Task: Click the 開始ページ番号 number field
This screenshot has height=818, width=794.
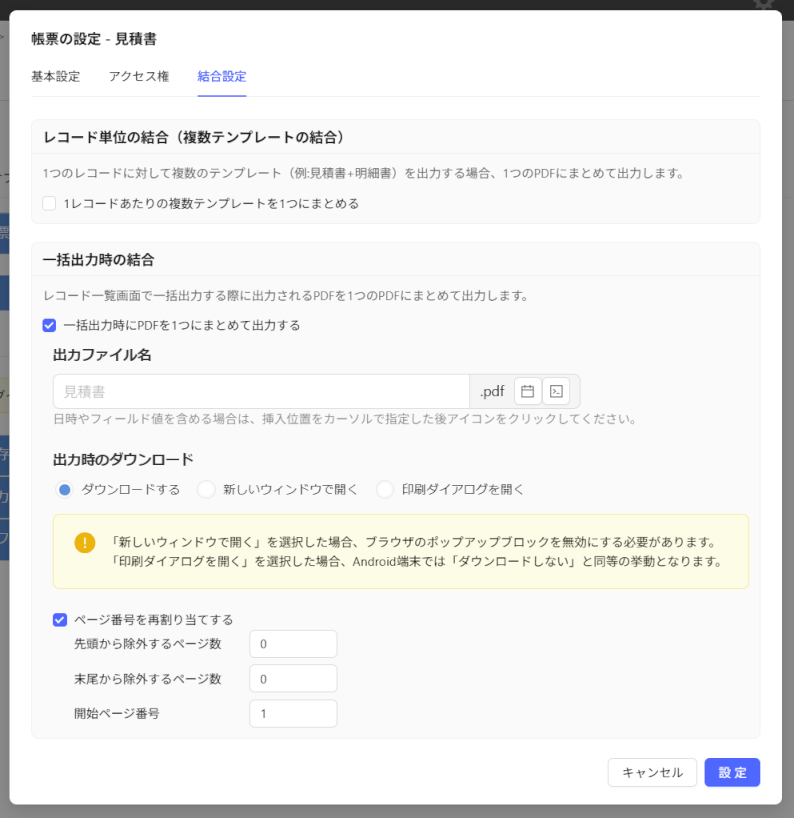Action: point(293,713)
